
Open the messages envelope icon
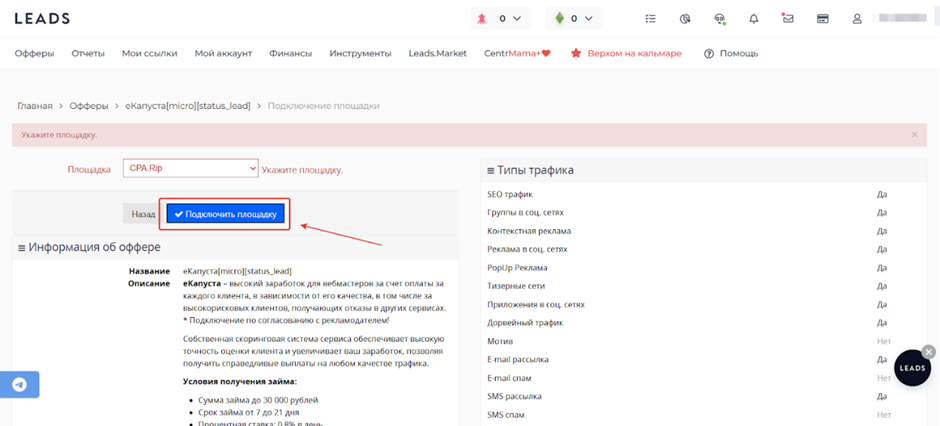coord(788,18)
